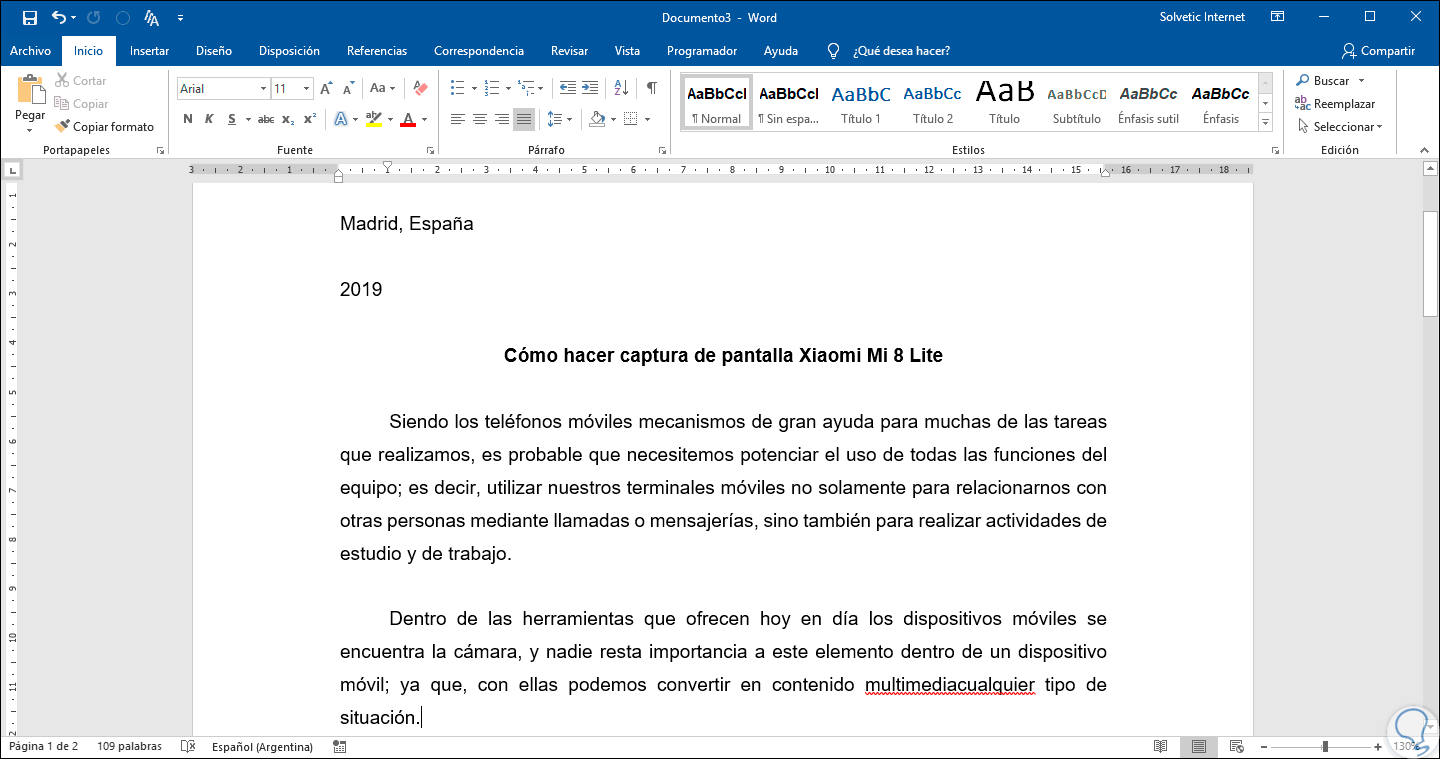
Task: Zoom out with the minus icon
Action: pyautogui.click(x=1263, y=747)
